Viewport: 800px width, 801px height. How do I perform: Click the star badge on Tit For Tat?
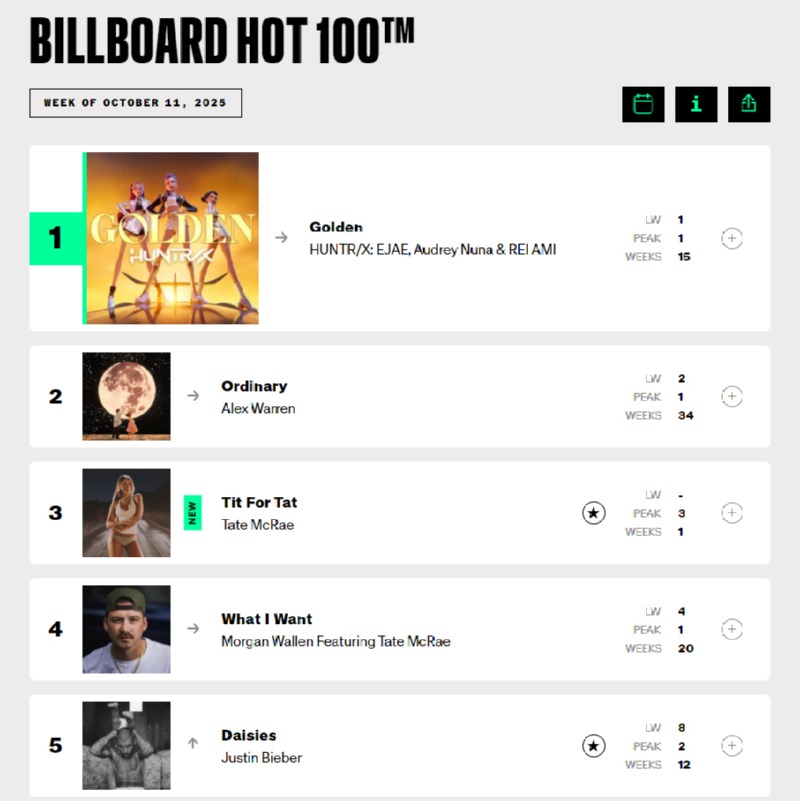(594, 513)
